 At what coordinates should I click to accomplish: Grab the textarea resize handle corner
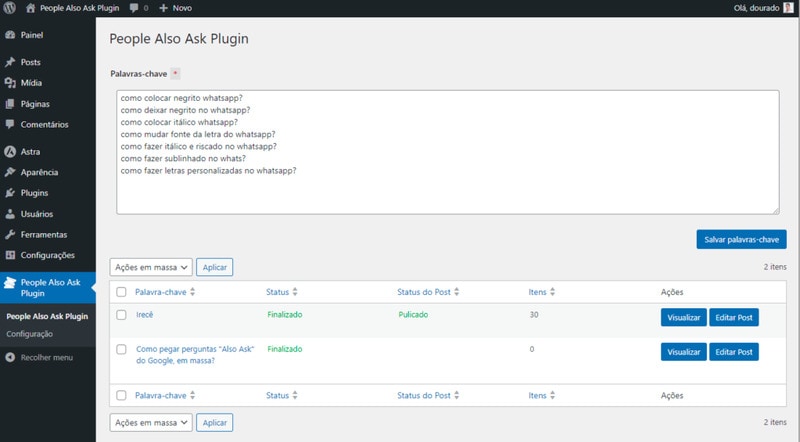tap(776, 210)
